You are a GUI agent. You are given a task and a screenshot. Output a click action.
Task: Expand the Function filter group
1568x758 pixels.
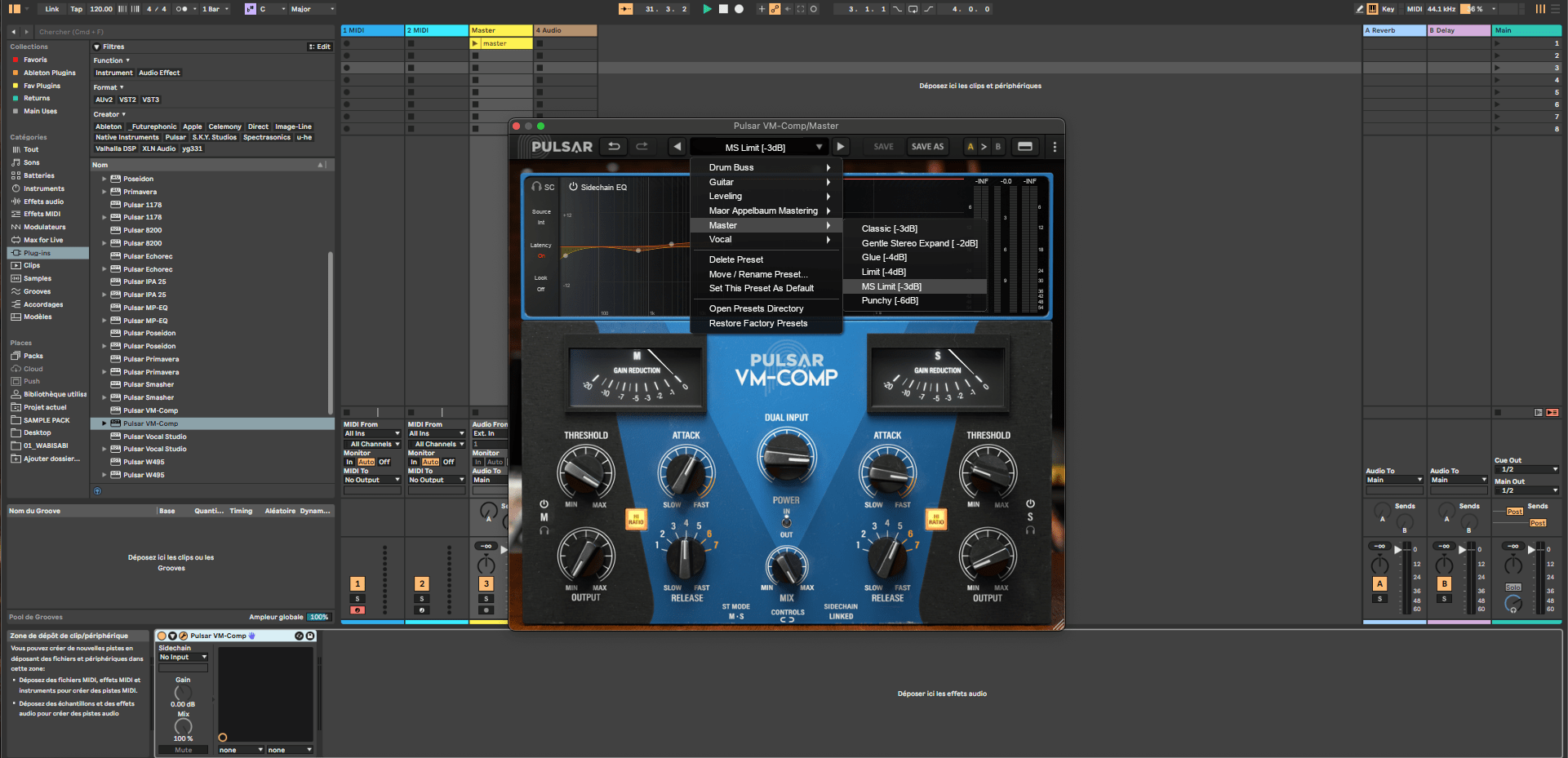click(x=111, y=60)
